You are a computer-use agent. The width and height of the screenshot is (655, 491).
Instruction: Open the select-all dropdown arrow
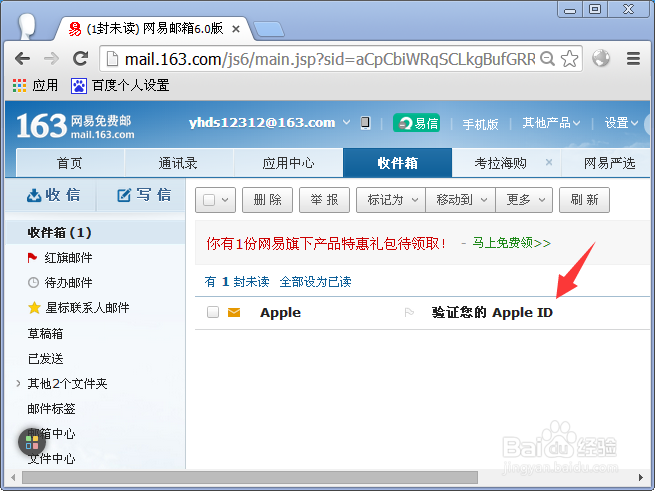[225, 200]
